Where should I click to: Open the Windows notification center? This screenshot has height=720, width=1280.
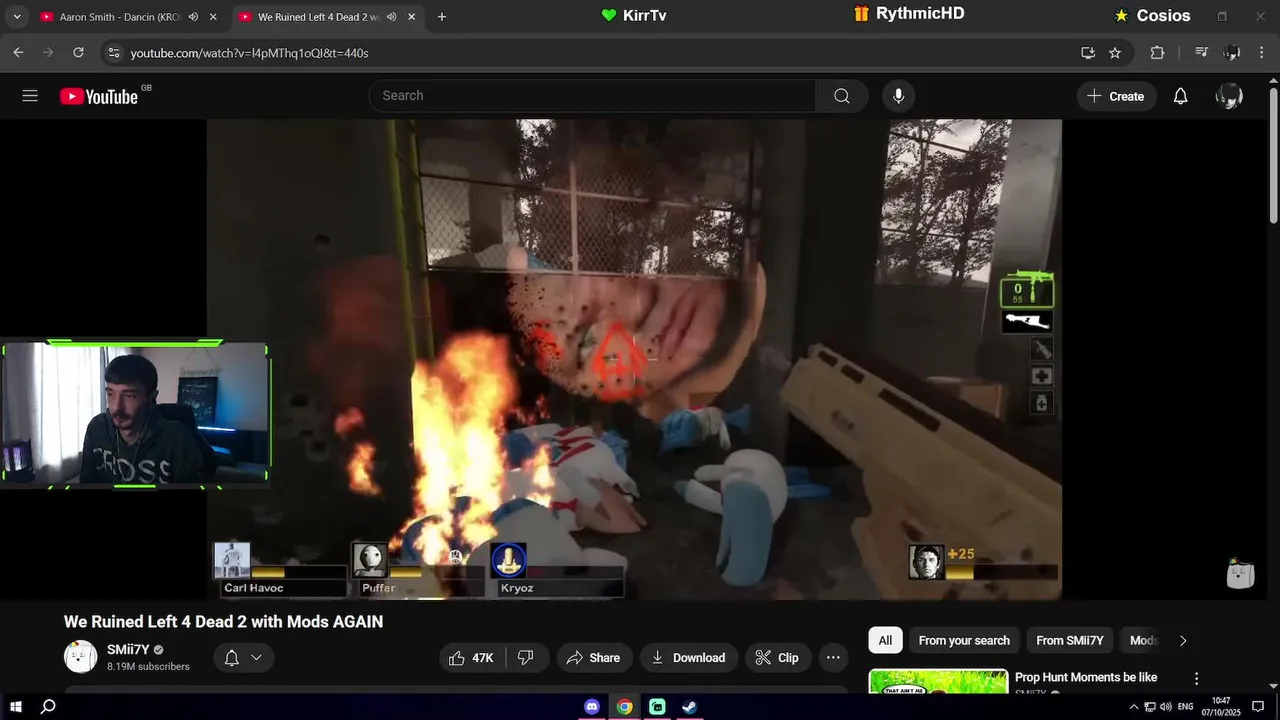(x=1258, y=707)
